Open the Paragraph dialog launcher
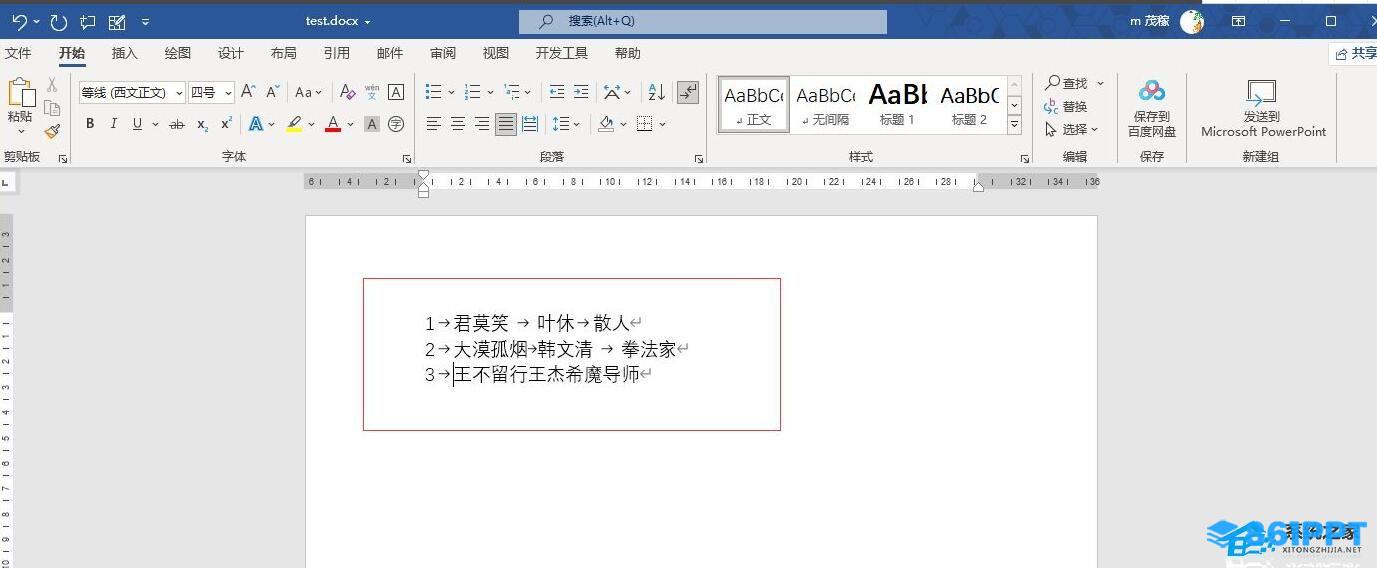1377x568 pixels. tap(698, 159)
